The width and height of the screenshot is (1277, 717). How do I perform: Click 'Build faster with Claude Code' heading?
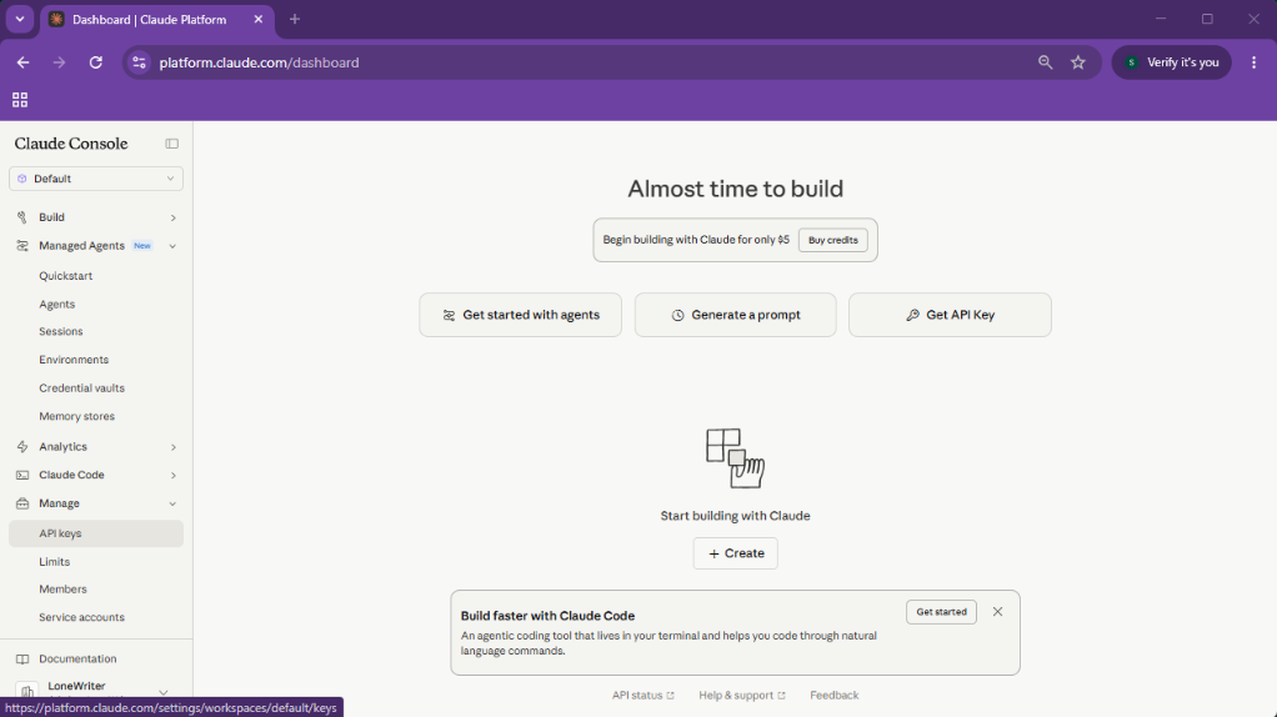548,616
